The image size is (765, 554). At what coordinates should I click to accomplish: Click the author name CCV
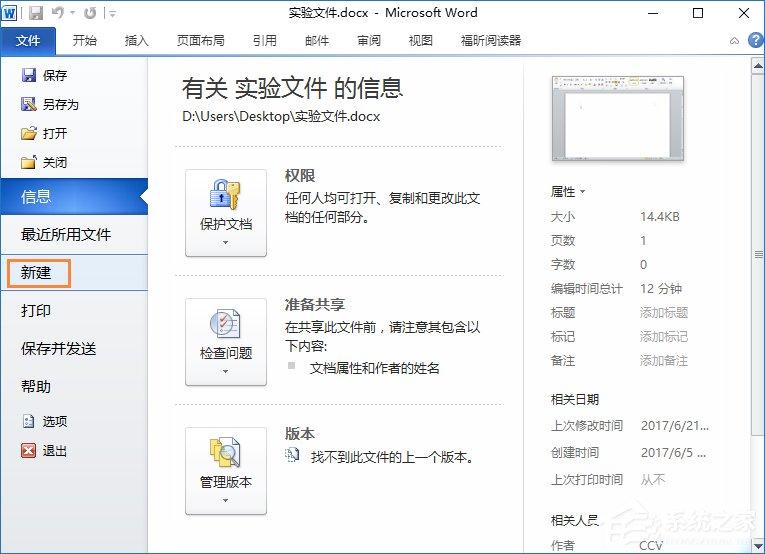pos(651,545)
